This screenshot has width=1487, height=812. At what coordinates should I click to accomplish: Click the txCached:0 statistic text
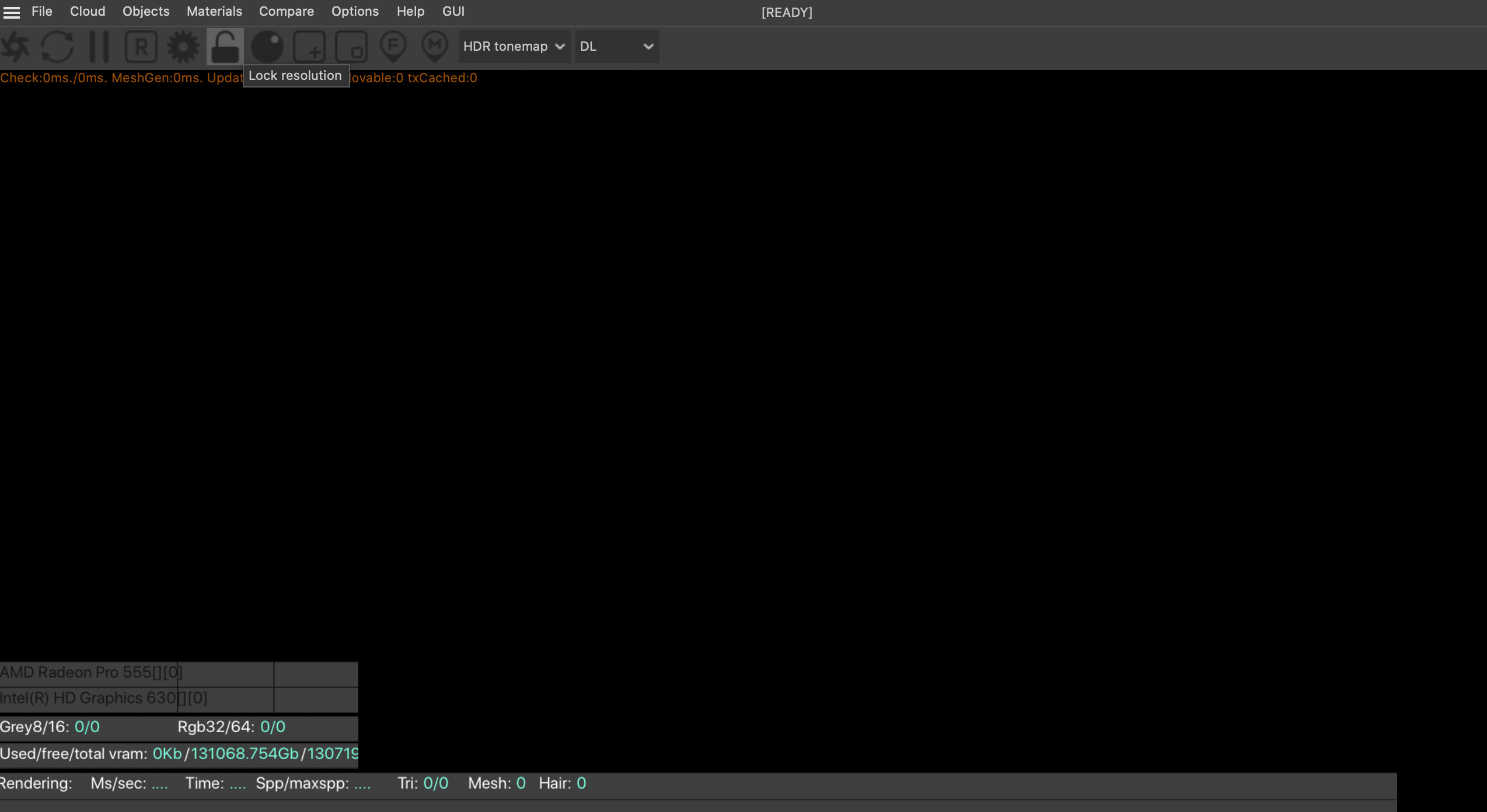pos(442,78)
